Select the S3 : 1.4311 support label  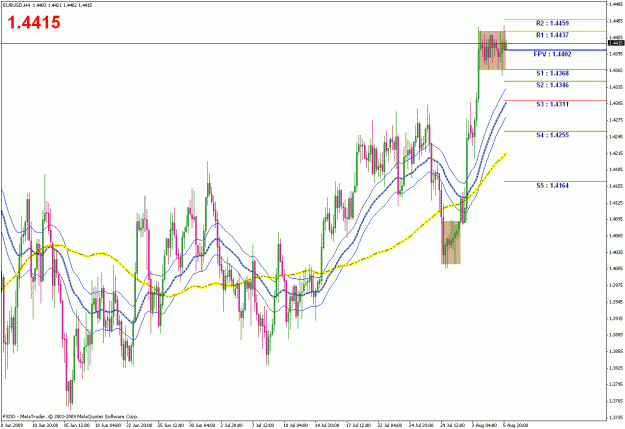[552, 104]
